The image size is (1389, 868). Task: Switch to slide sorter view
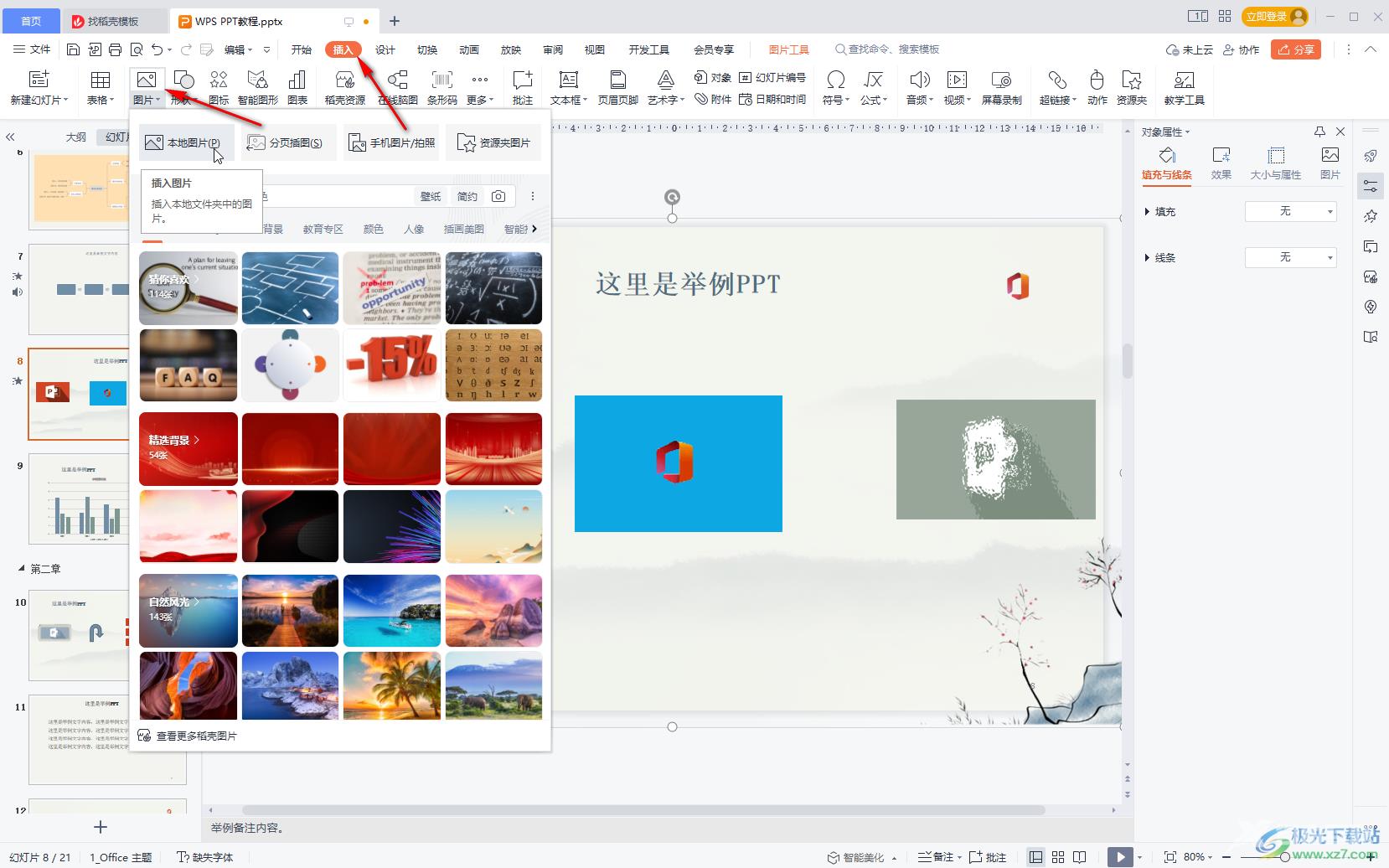1058,857
